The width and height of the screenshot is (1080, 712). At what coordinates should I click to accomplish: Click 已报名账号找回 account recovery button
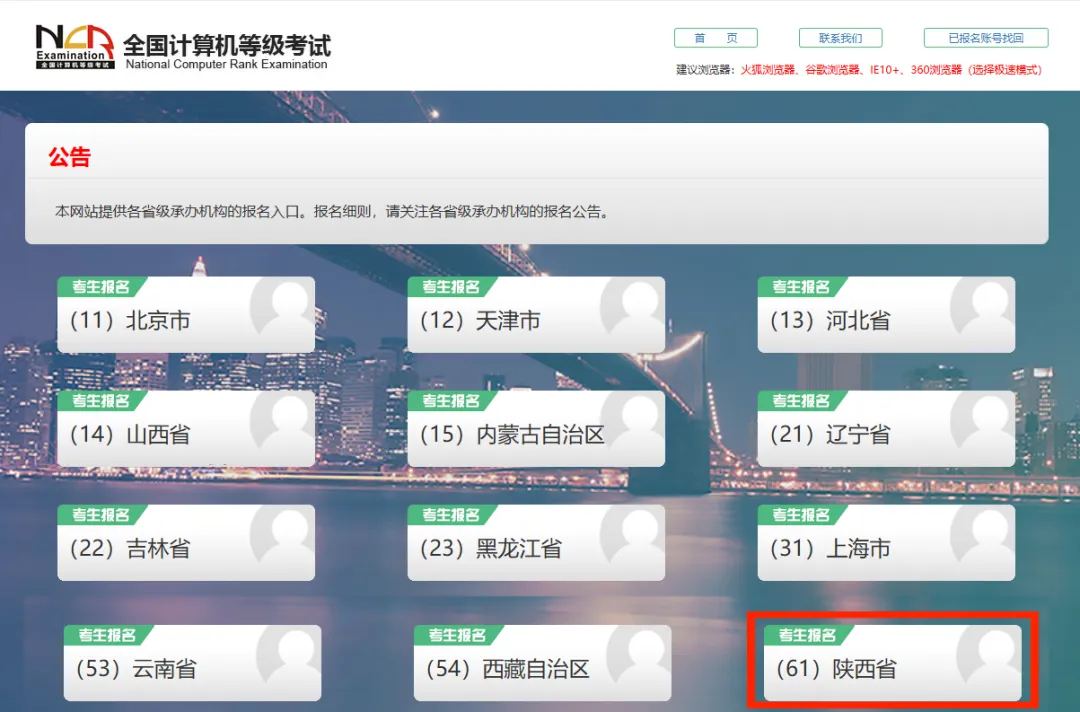click(984, 37)
